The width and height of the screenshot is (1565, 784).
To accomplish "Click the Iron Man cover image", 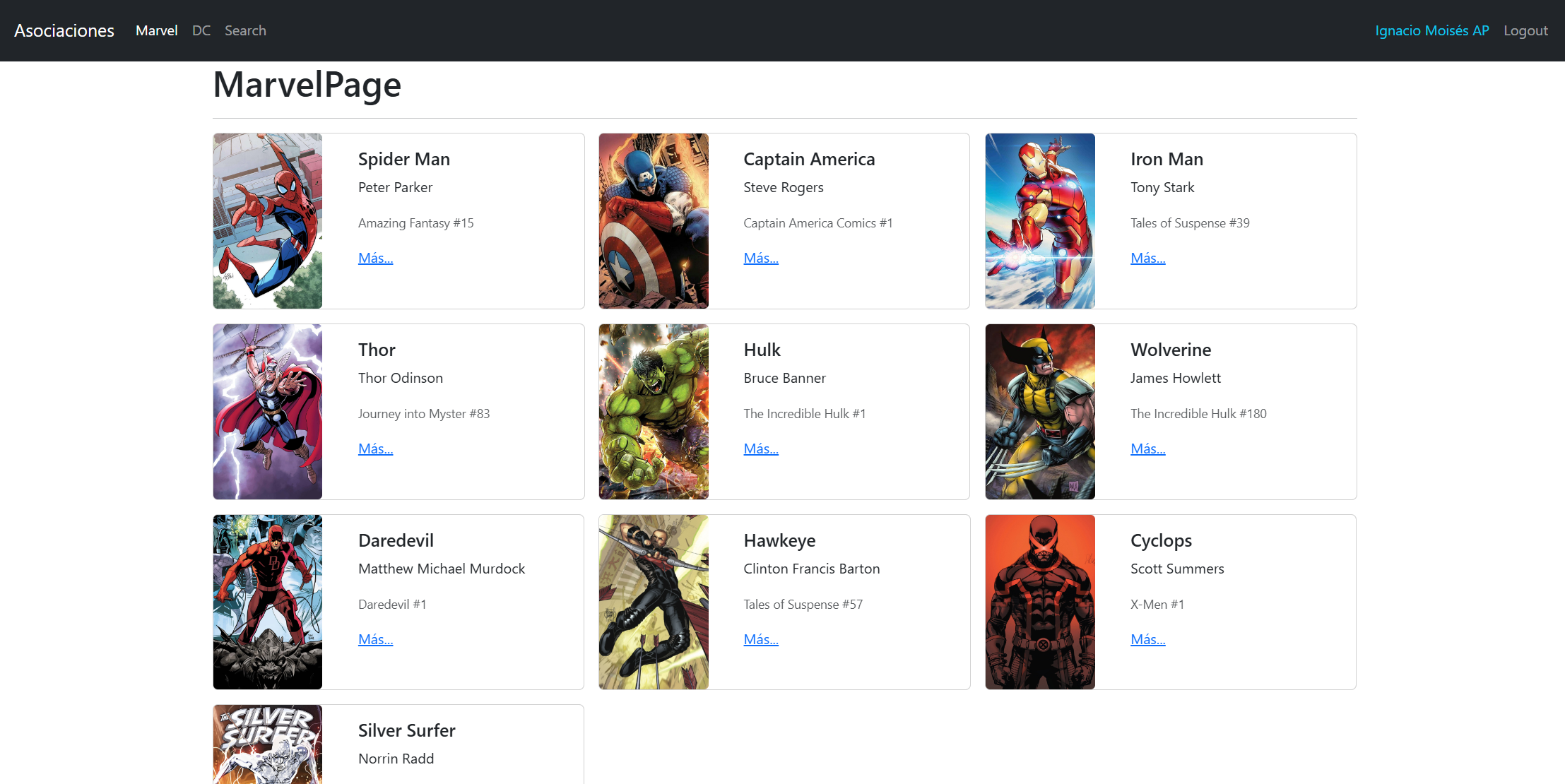I will [x=1040, y=221].
